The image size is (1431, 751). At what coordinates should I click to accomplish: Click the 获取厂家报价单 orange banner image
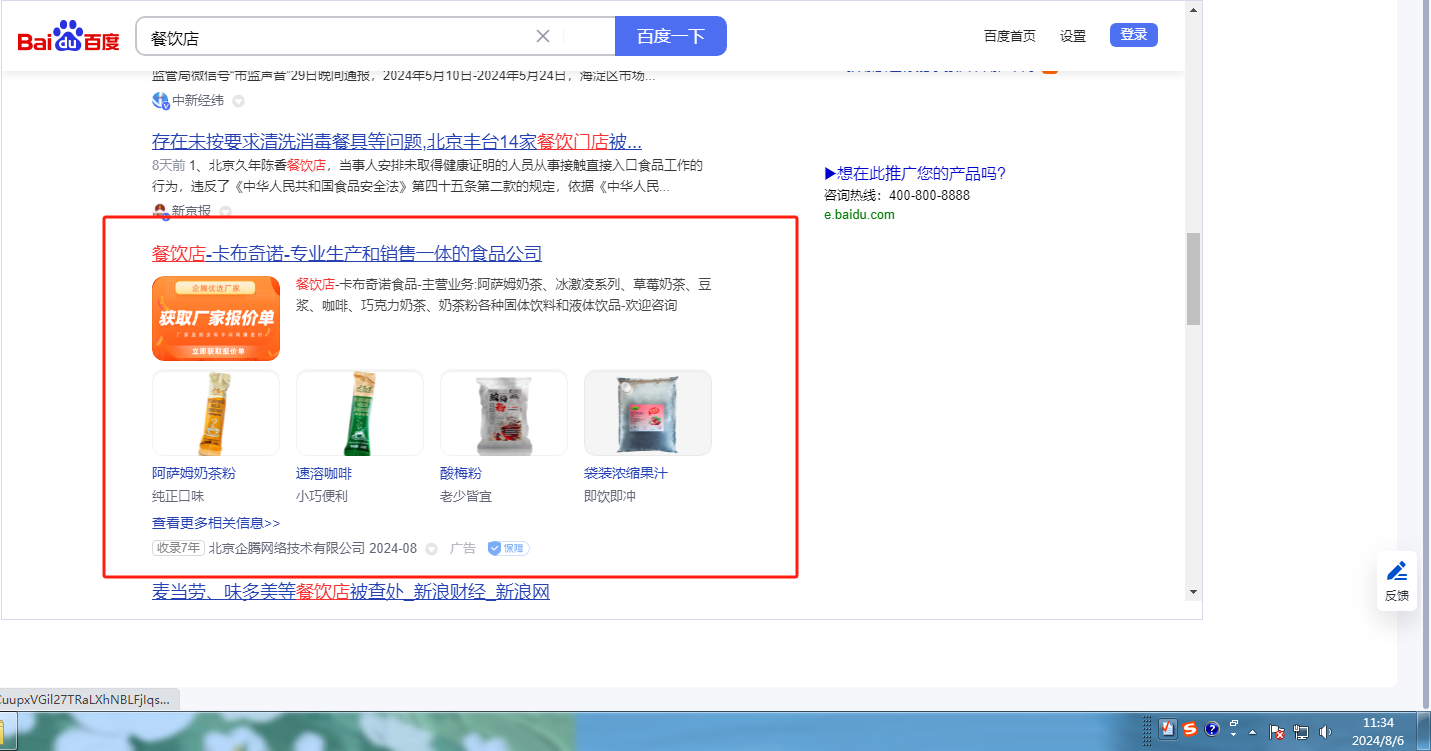216,318
